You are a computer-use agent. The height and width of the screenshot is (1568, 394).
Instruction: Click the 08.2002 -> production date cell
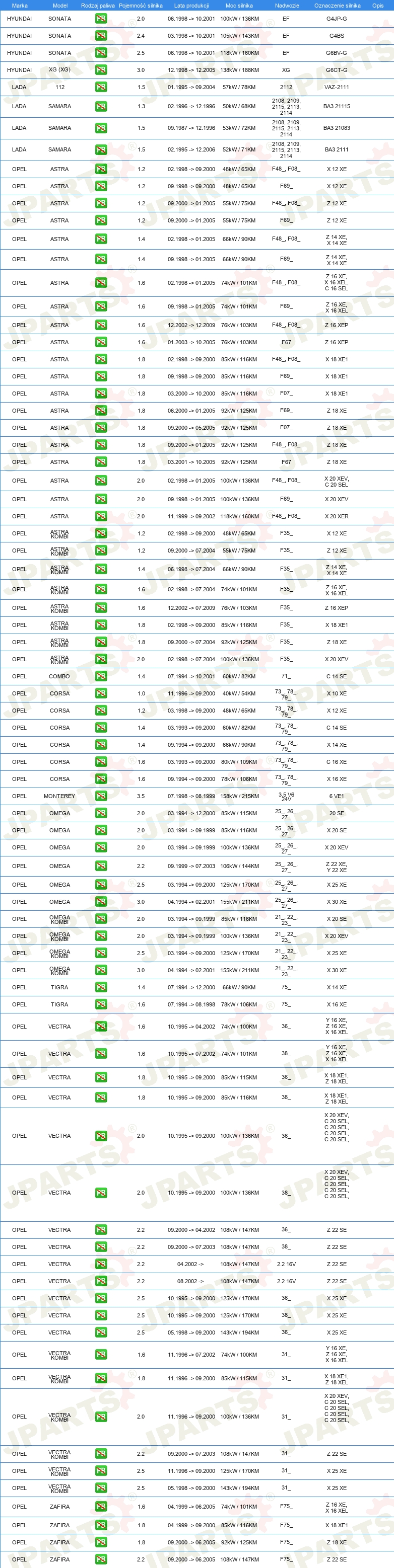(190, 1281)
